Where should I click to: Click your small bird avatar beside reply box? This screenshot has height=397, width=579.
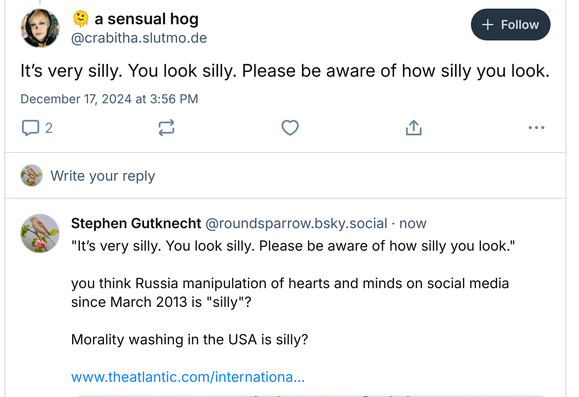point(31,175)
